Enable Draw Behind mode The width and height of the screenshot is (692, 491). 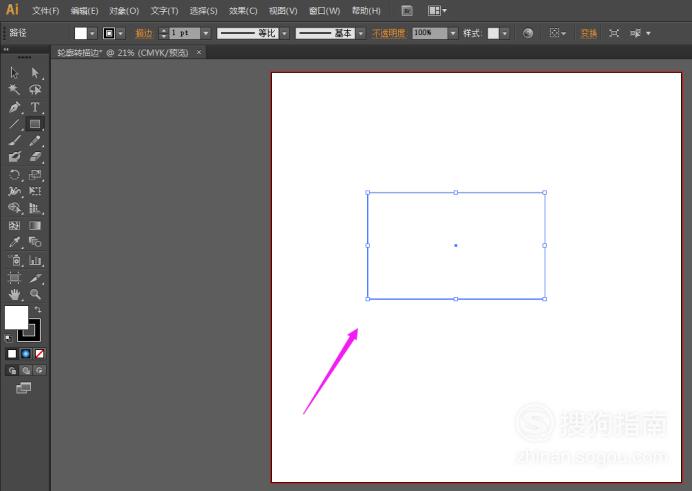click(x=26, y=371)
